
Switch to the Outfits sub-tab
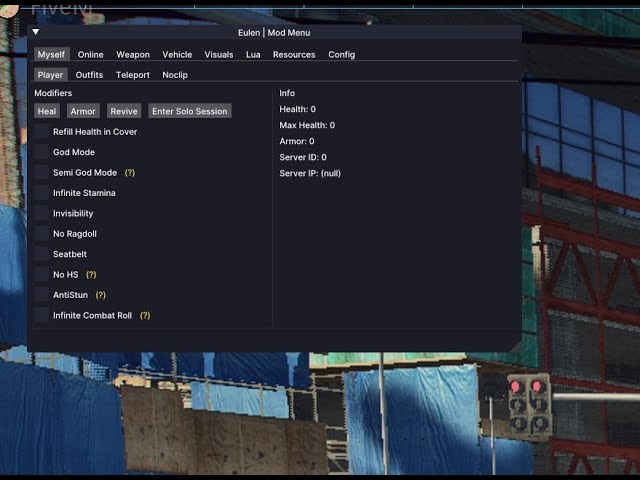click(89, 75)
